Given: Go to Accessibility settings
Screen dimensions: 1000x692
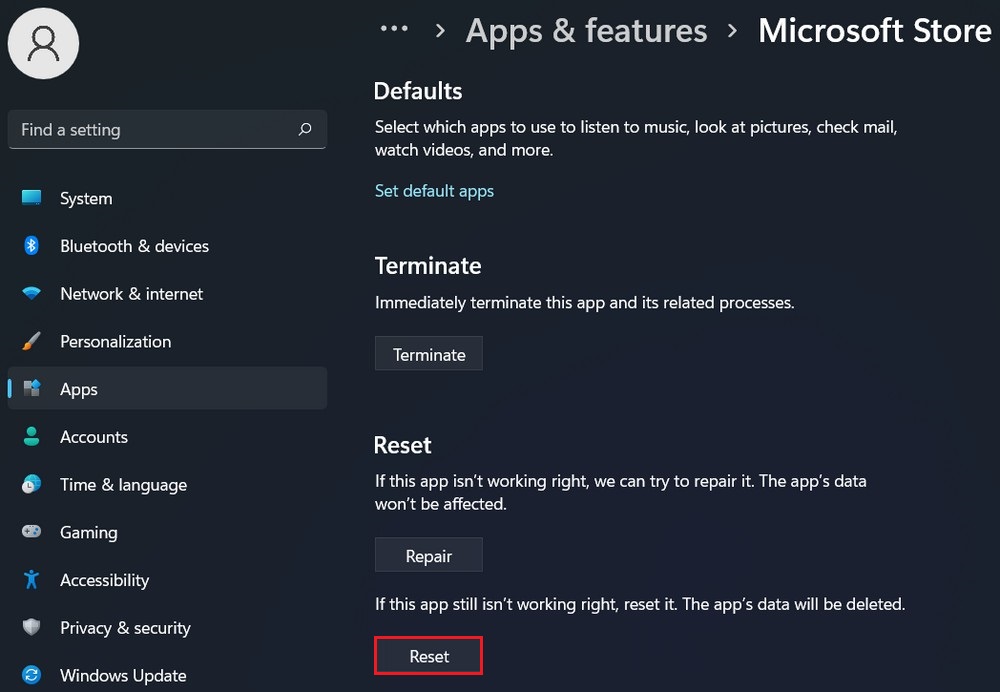Looking at the screenshot, I should coord(167,580).
